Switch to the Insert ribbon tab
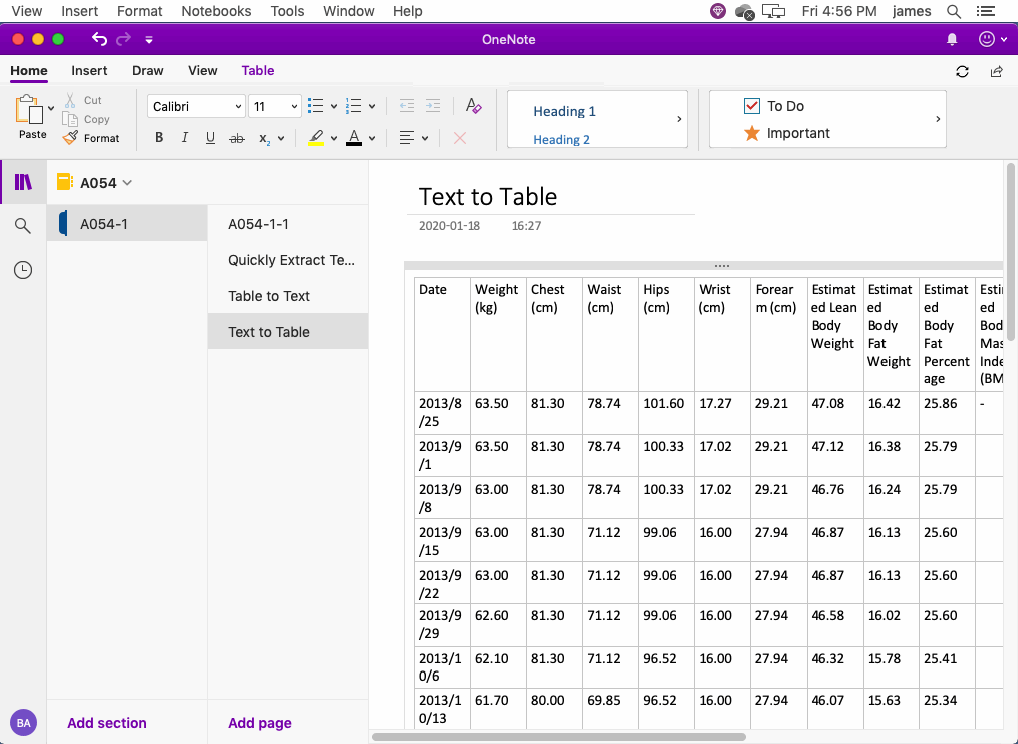 [89, 71]
